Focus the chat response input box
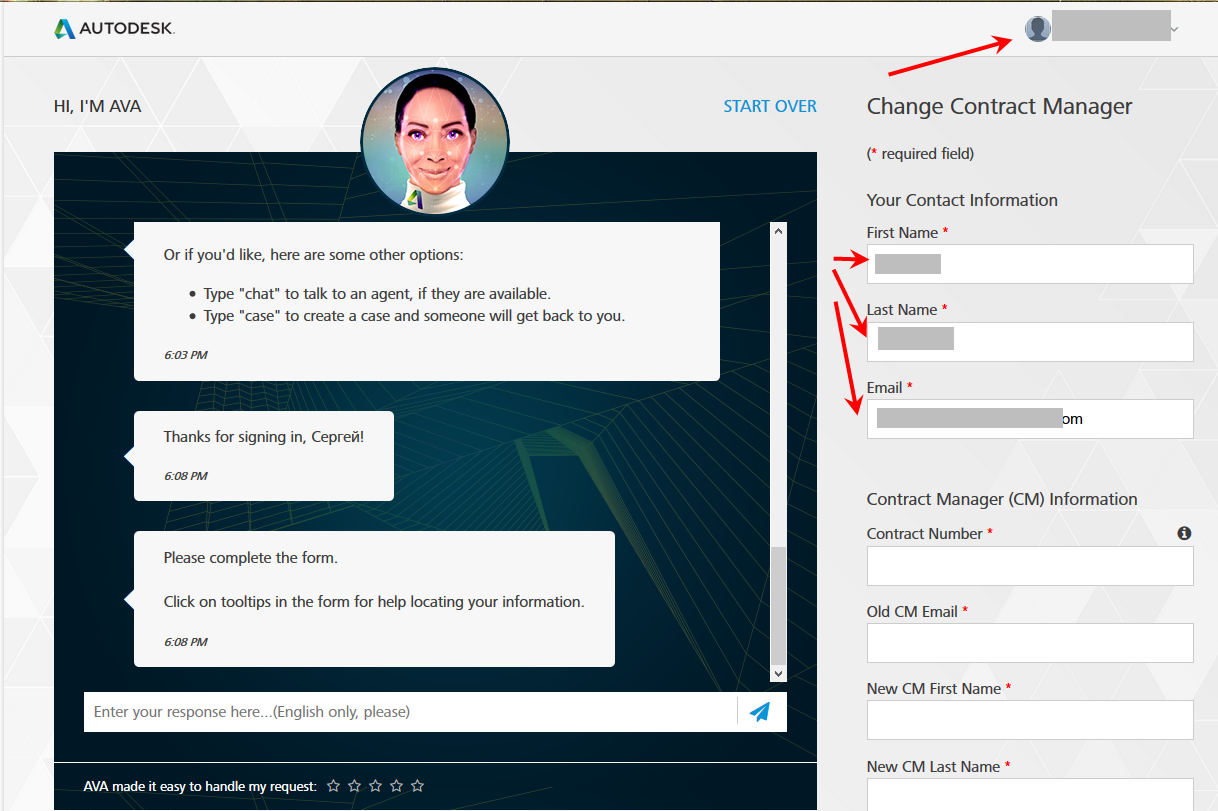This screenshot has width=1218, height=811. [x=410, y=712]
